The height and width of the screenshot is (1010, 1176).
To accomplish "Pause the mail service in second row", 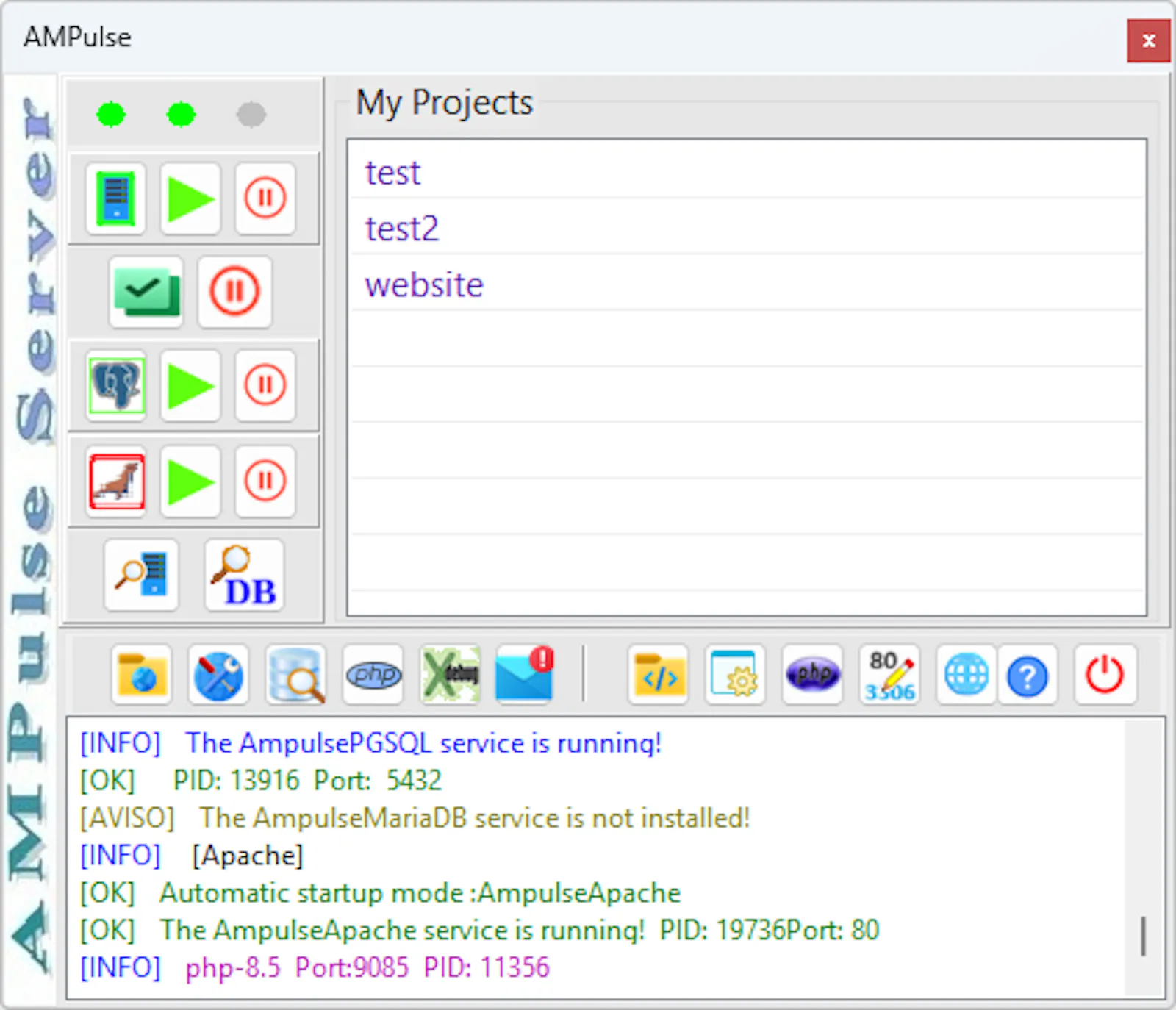I will (x=234, y=292).
